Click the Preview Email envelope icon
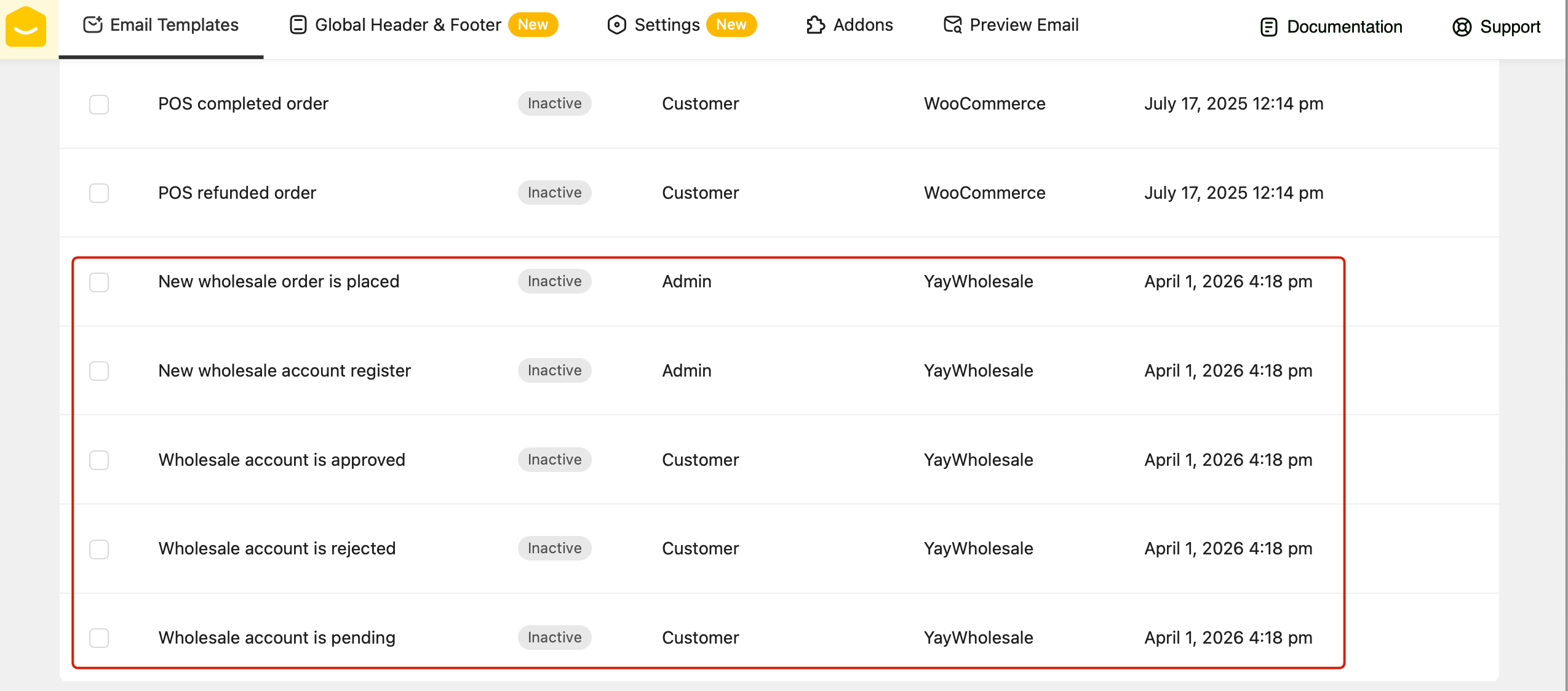Screen dimensions: 1568x691 [952, 25]
